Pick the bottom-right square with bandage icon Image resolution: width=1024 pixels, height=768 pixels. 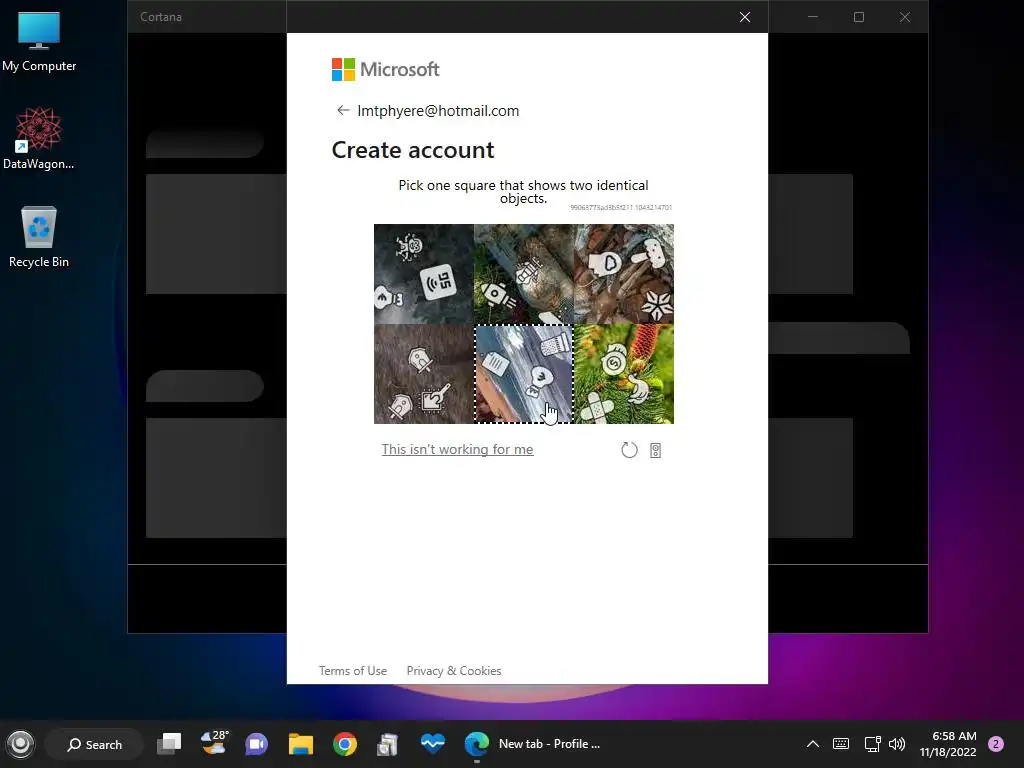624,374
